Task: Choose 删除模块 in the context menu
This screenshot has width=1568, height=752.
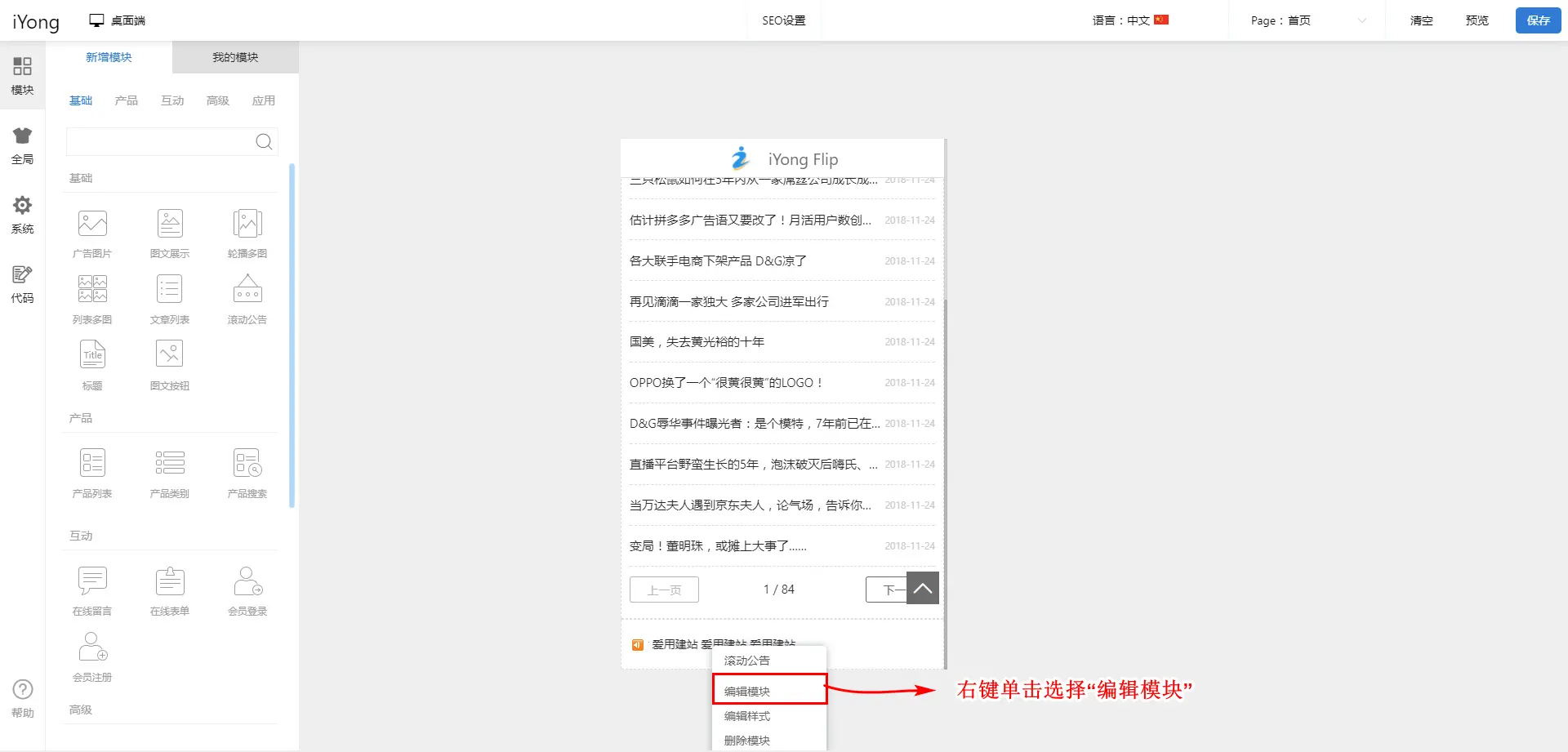Action: 747,740
